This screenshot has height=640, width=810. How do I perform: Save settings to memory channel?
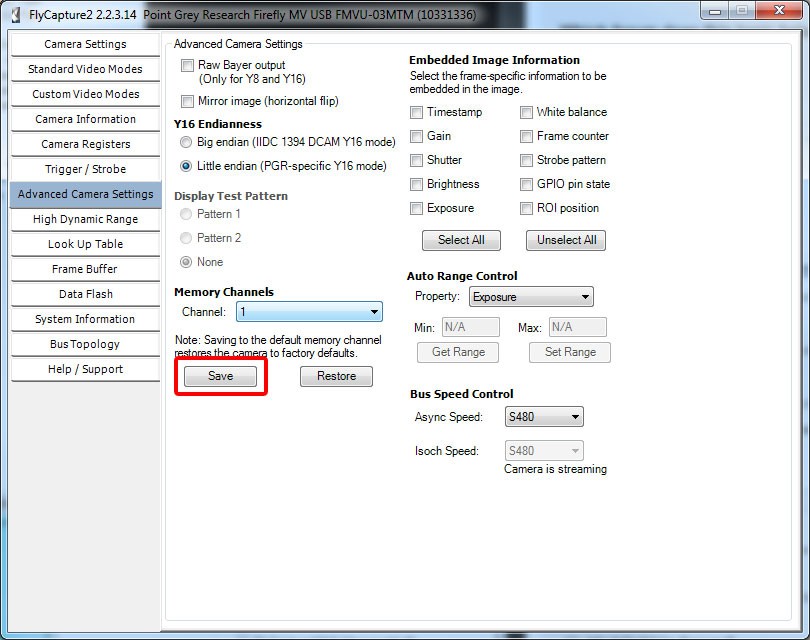(x=221, y=376)
